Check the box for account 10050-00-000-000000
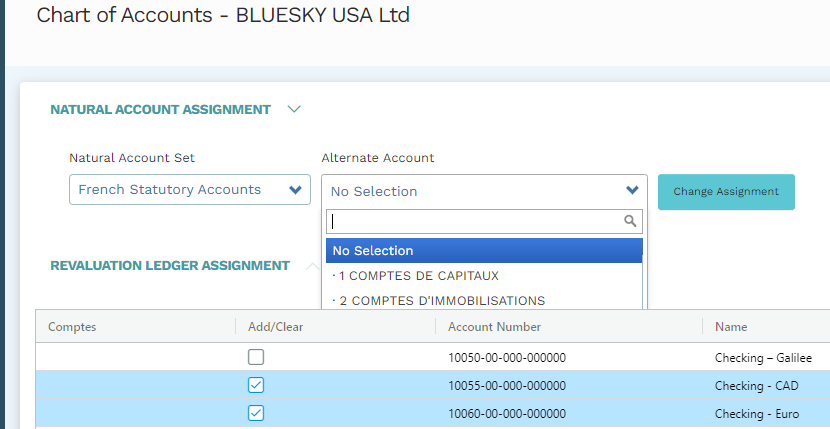The width and height of the screenshot is (830, 429). click(x=256, y=357)
